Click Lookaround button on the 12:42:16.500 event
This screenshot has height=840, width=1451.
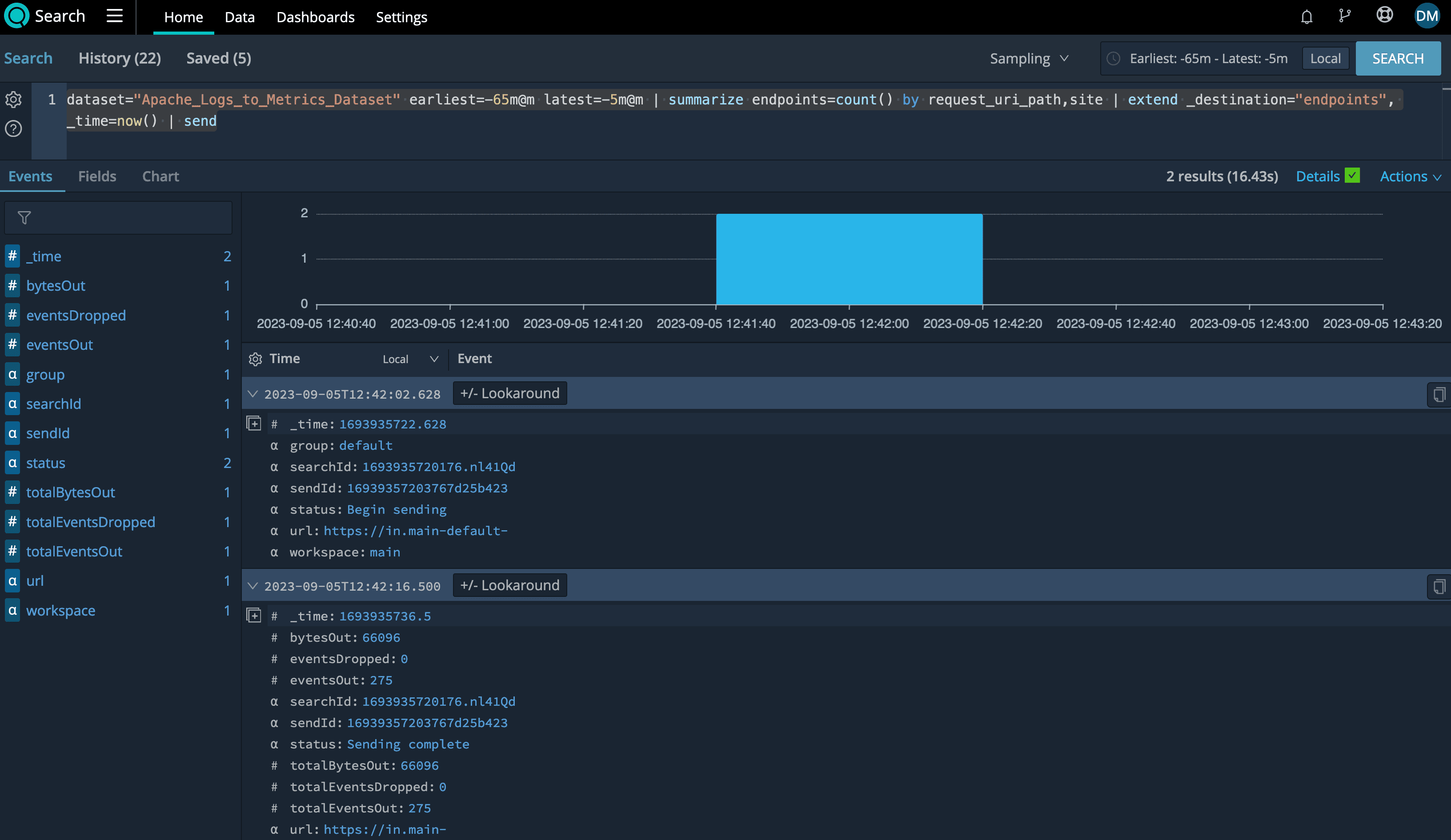(509, 585)
